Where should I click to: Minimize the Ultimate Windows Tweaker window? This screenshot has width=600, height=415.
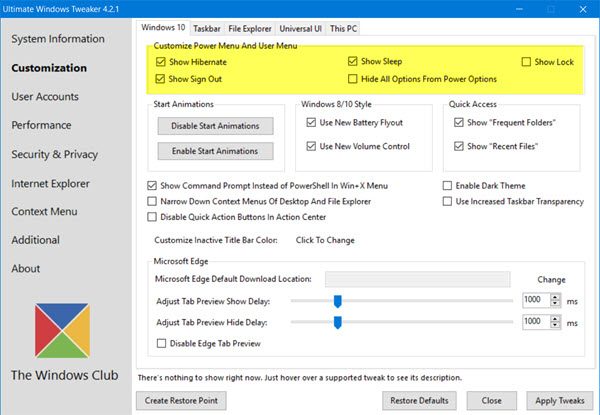coord(519,9)
